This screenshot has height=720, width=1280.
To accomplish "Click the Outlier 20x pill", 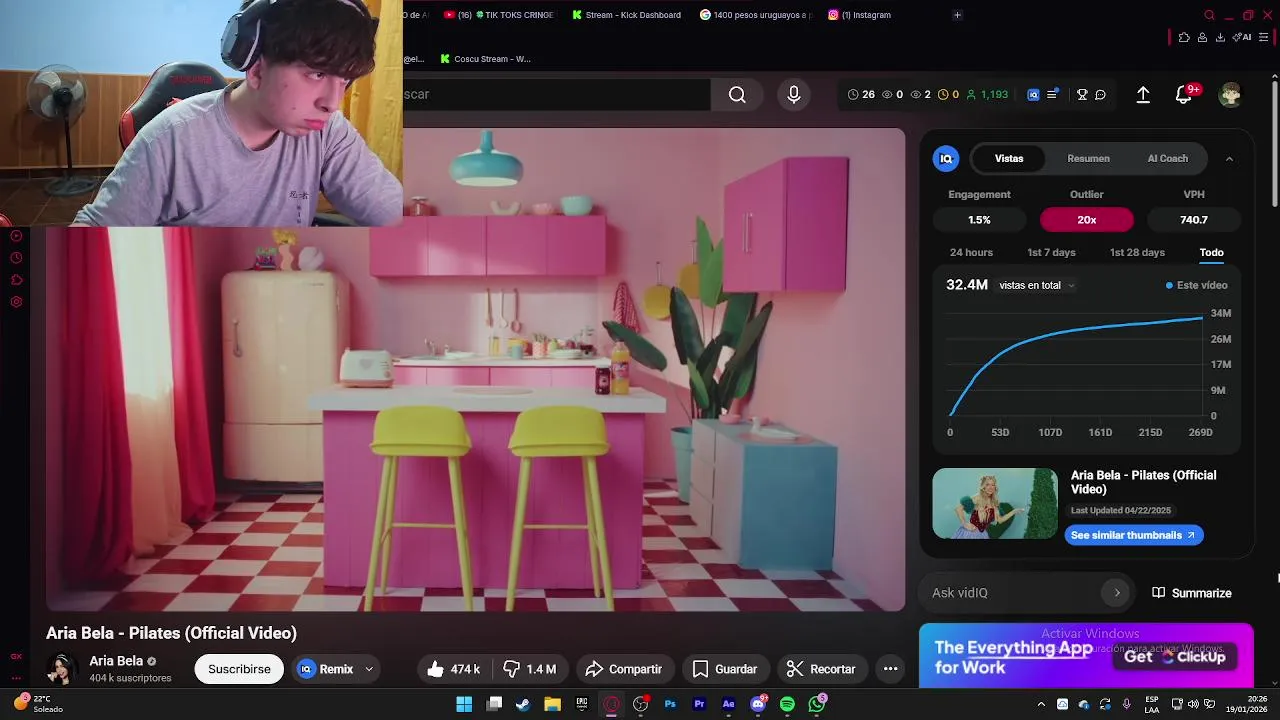I will coord(1087,220).
